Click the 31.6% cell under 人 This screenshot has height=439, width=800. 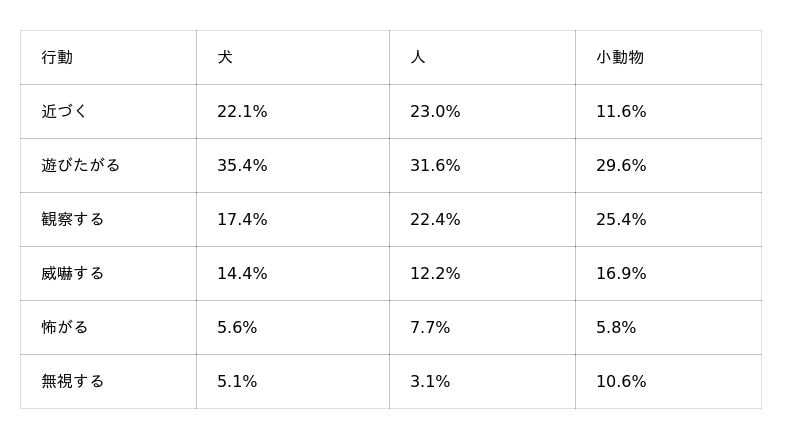pyautogui.click(x=435, y=166)
